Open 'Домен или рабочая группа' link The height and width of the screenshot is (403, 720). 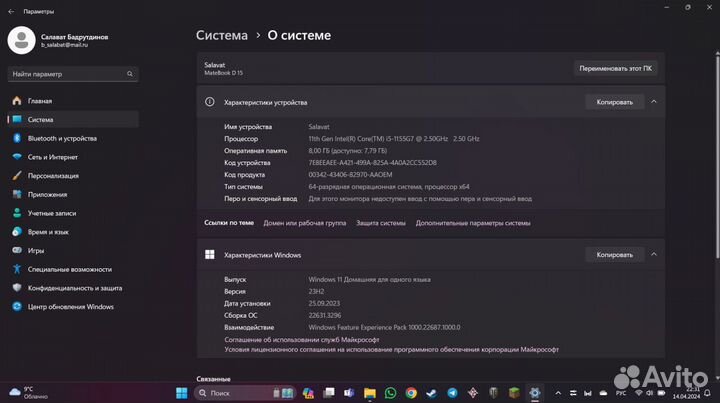(x=304, y=223)
